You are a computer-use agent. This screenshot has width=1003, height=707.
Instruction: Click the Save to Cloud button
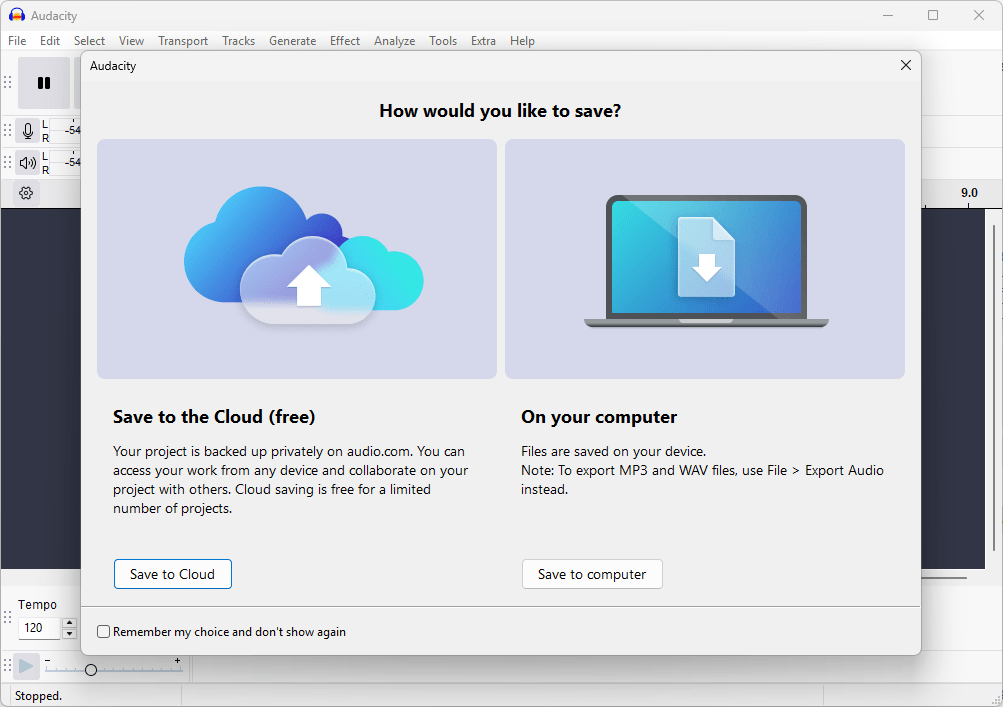click(172, 574)
